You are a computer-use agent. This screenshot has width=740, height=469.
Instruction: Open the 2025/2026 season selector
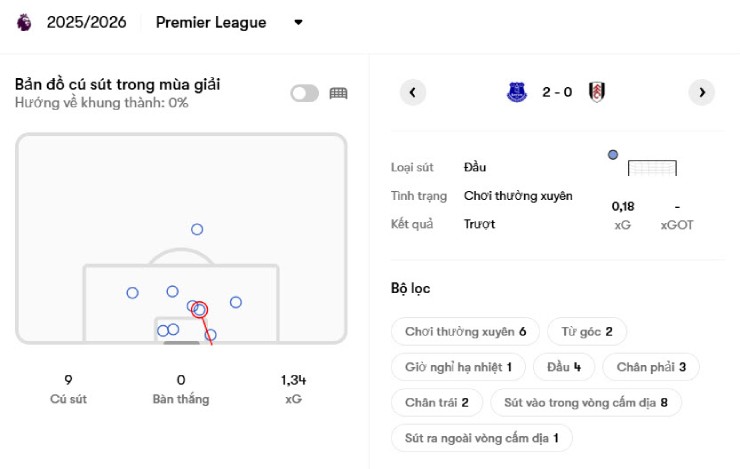click(x=86, y=22)
